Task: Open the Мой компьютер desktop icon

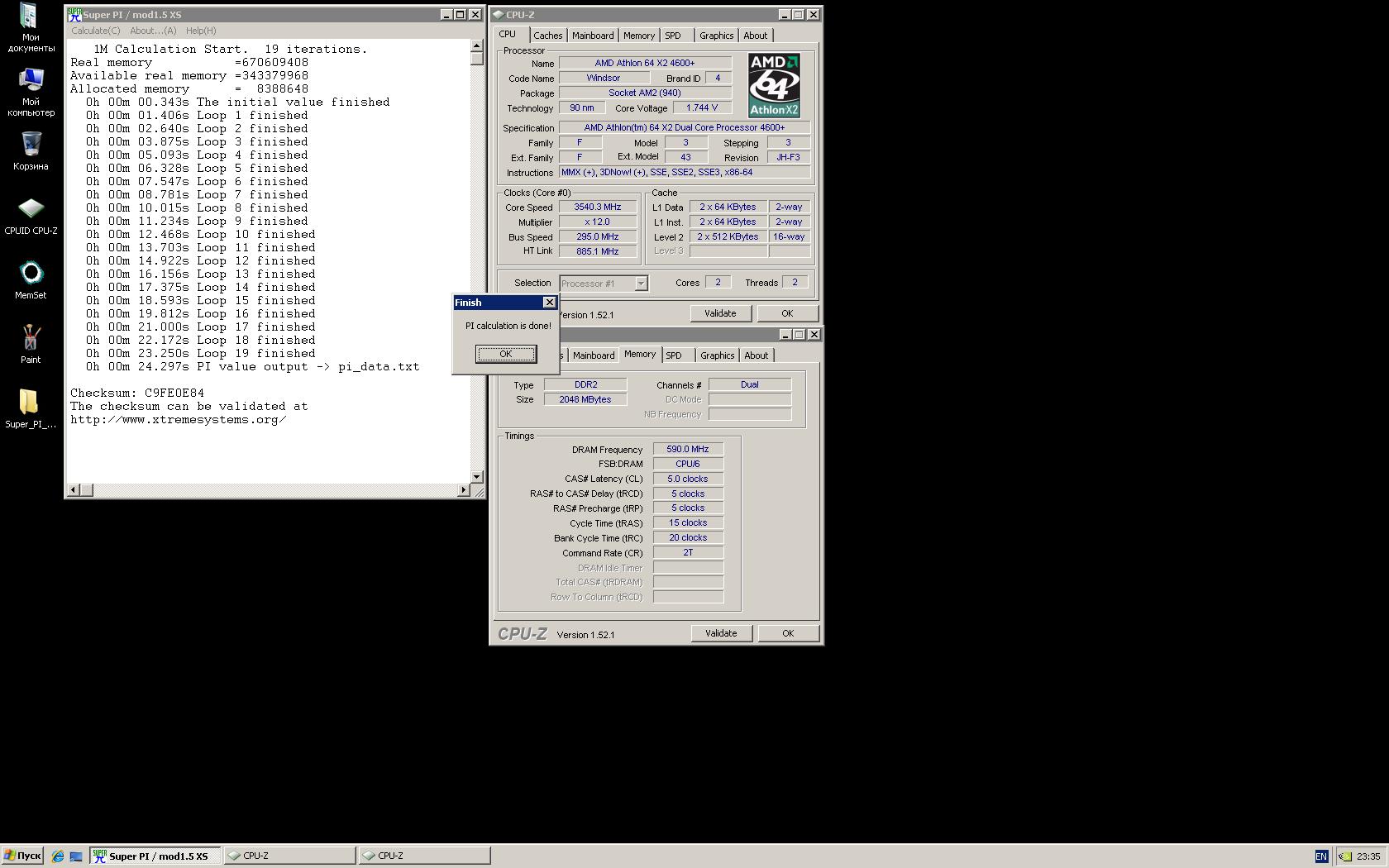Action: tap(30, 92)
